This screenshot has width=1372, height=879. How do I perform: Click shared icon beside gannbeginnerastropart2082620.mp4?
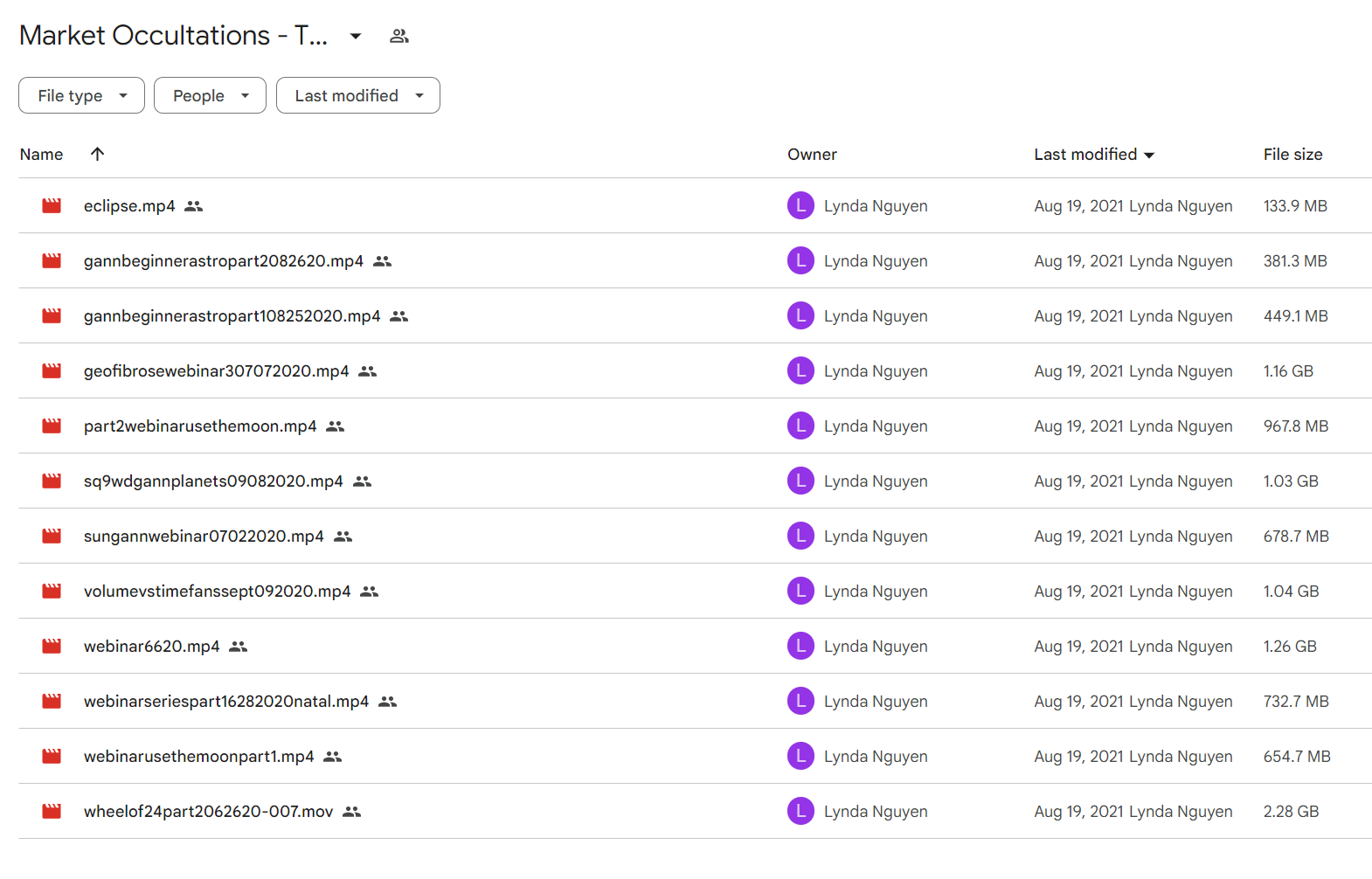click(x=382, y=261)
